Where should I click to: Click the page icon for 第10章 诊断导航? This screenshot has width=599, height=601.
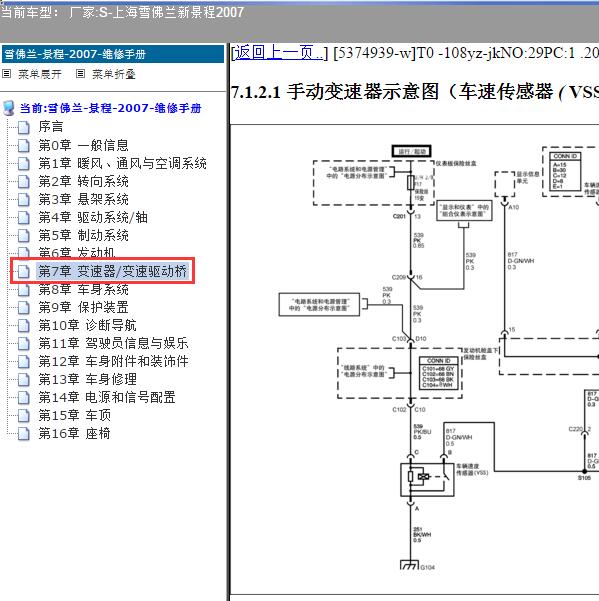pos(24,326)
